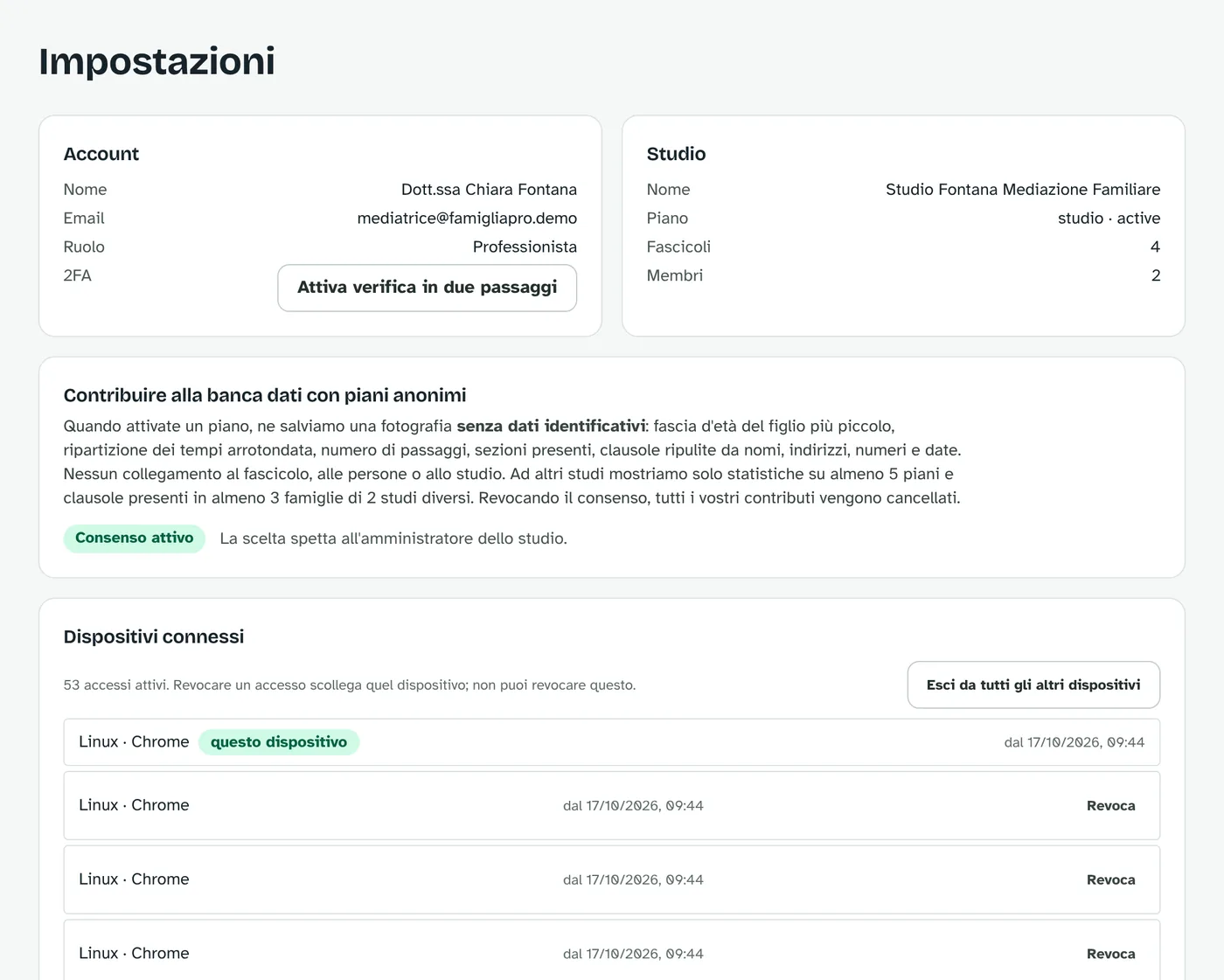Click the Membri label in Studio card
The width and height of the screenshot is (1224, 980).
675,275
